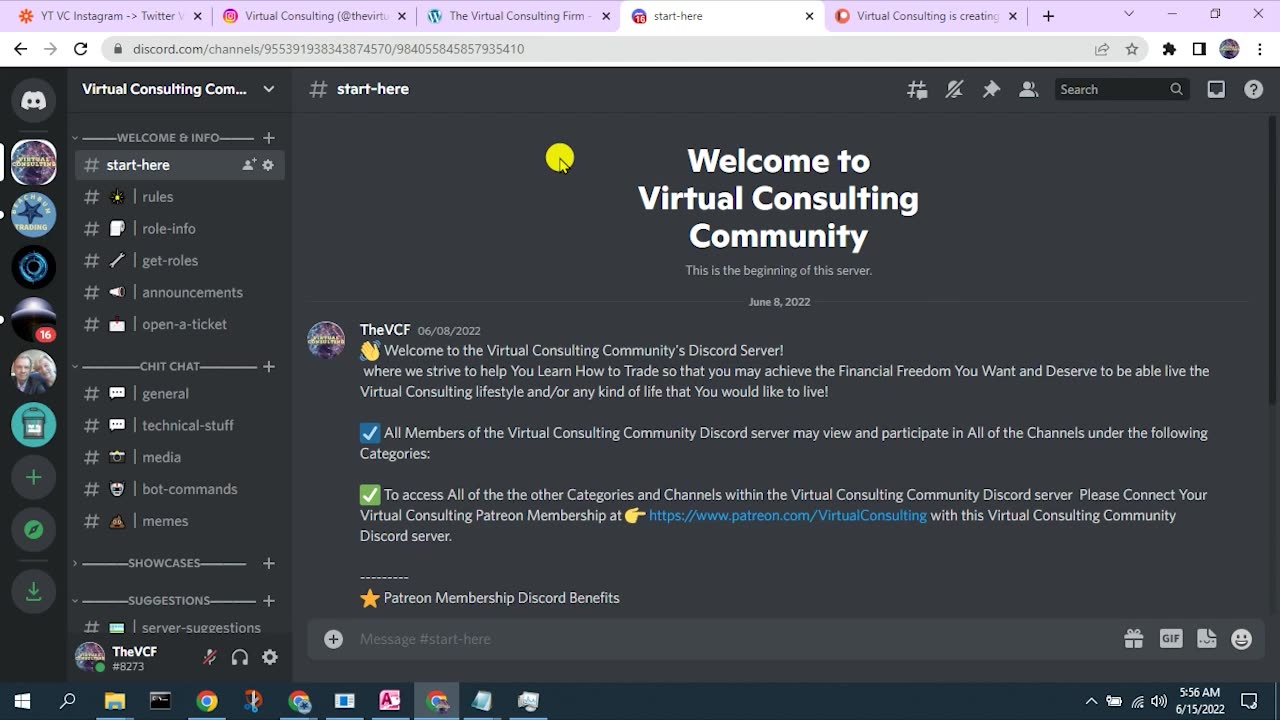
Task: Open the media channel
Action: click(180, 458)
